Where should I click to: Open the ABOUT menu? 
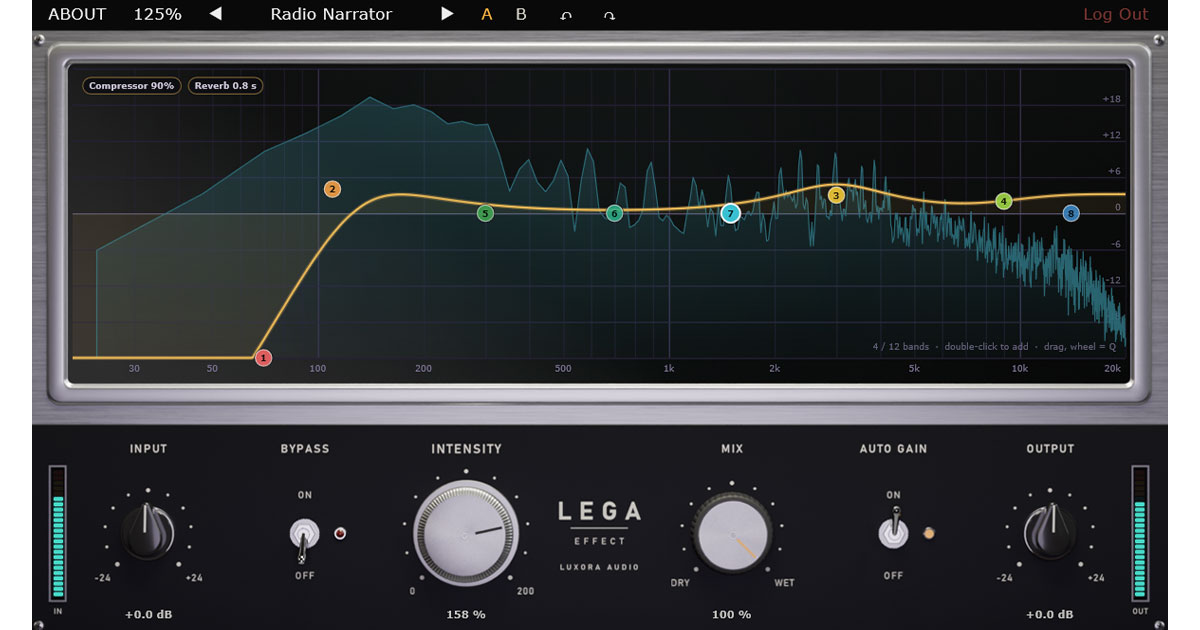pyautogui.click(x=77, y=14)
